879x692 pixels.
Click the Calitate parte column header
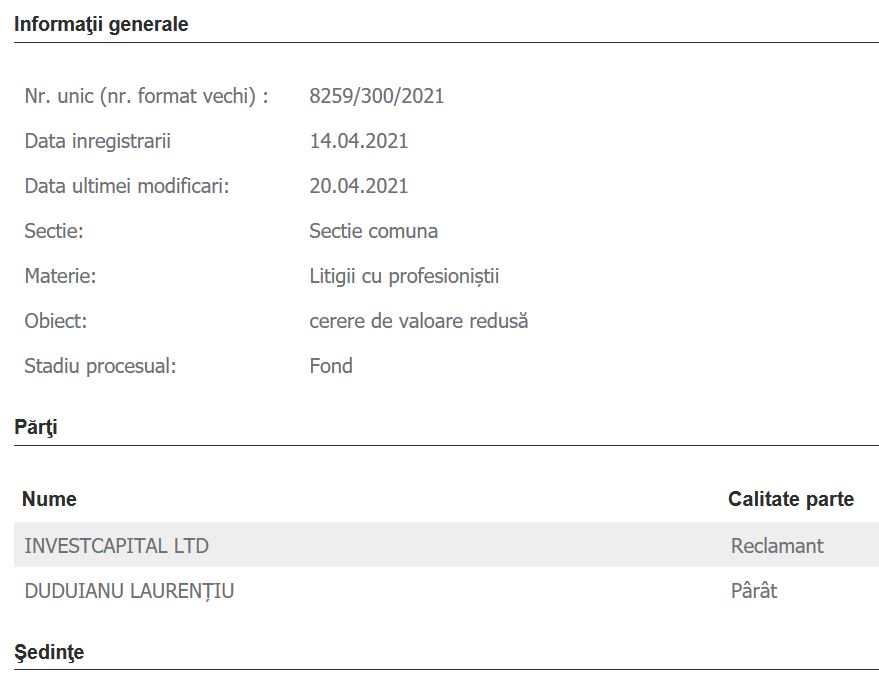790,499
